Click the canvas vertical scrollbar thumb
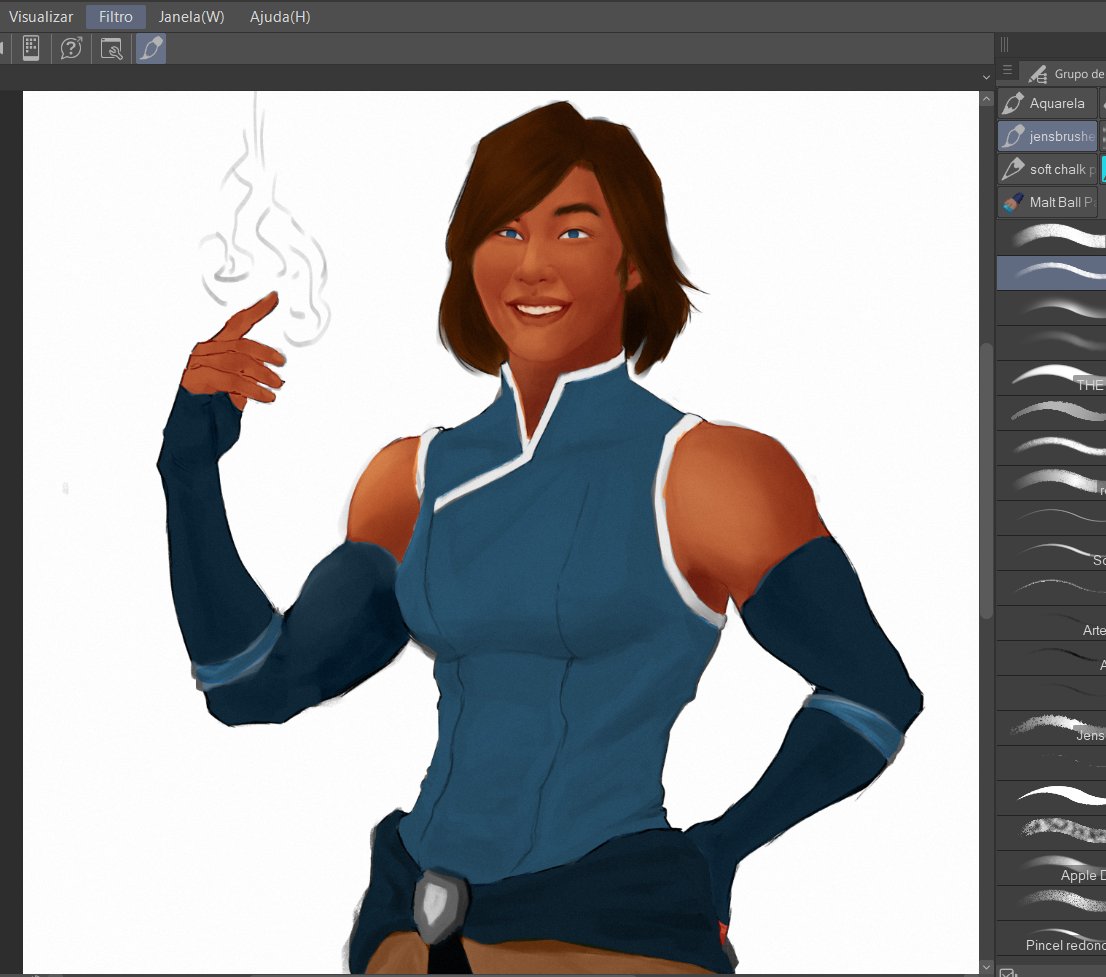 coord(986,480)
